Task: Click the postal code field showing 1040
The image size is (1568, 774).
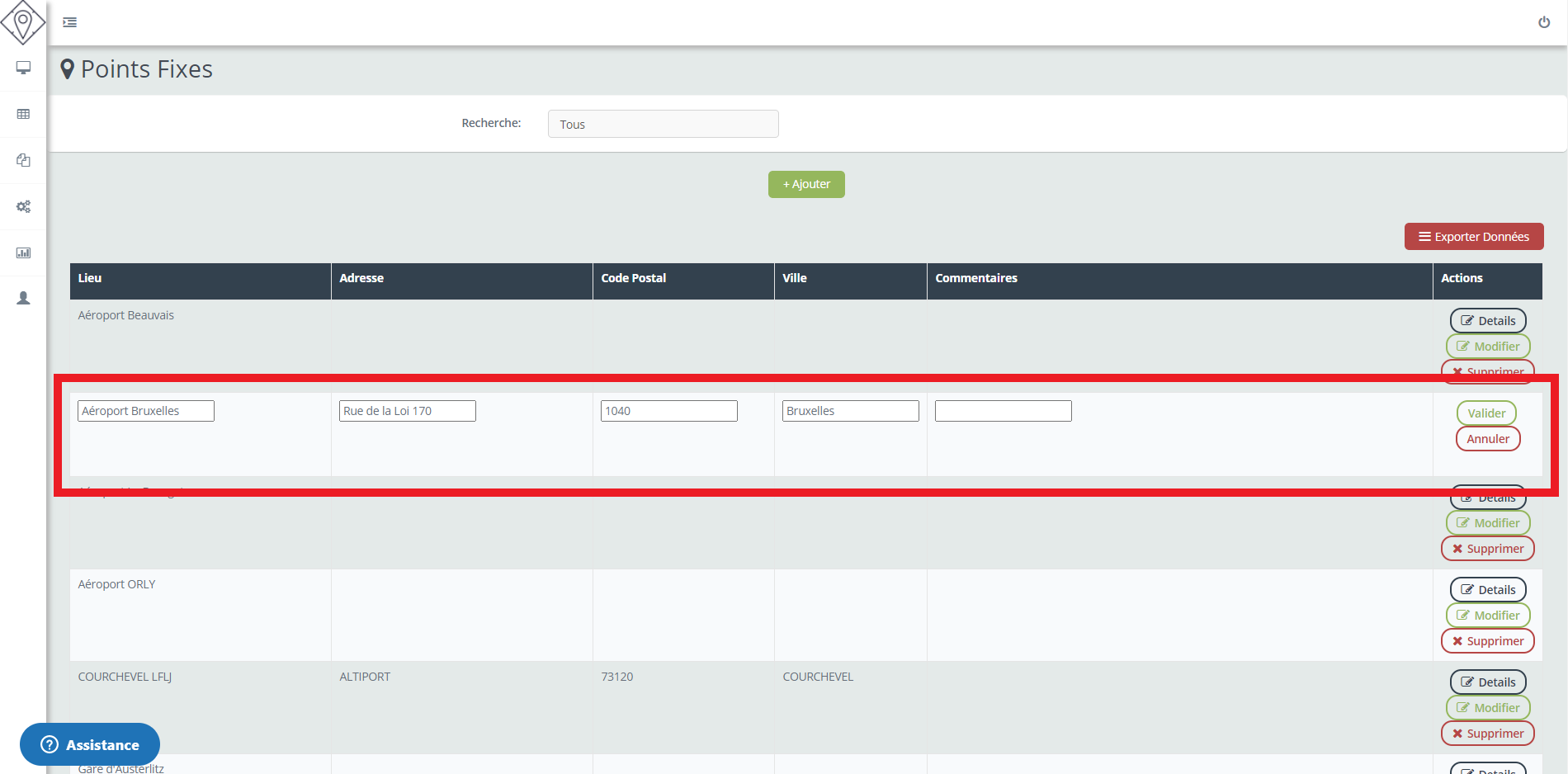Action: click(668, 411)
